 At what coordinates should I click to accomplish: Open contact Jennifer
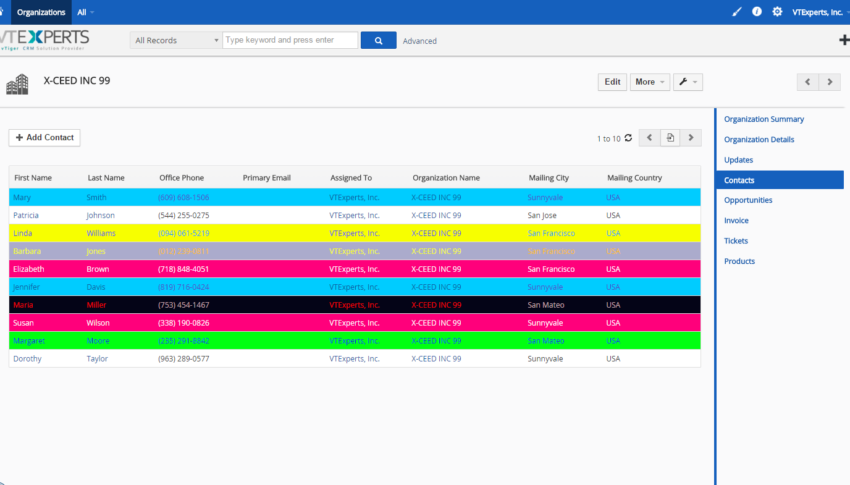[27, 287]
